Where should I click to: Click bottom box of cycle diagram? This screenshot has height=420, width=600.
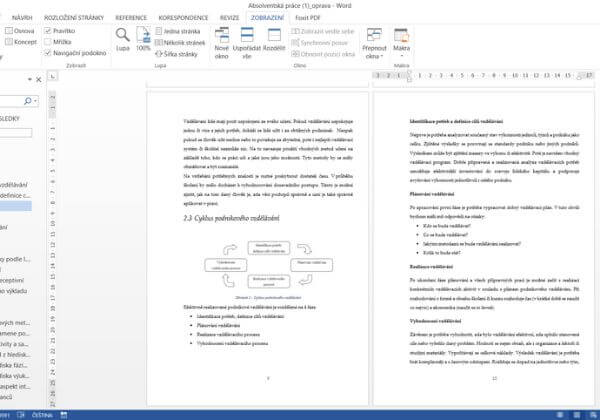click(269, 282)
